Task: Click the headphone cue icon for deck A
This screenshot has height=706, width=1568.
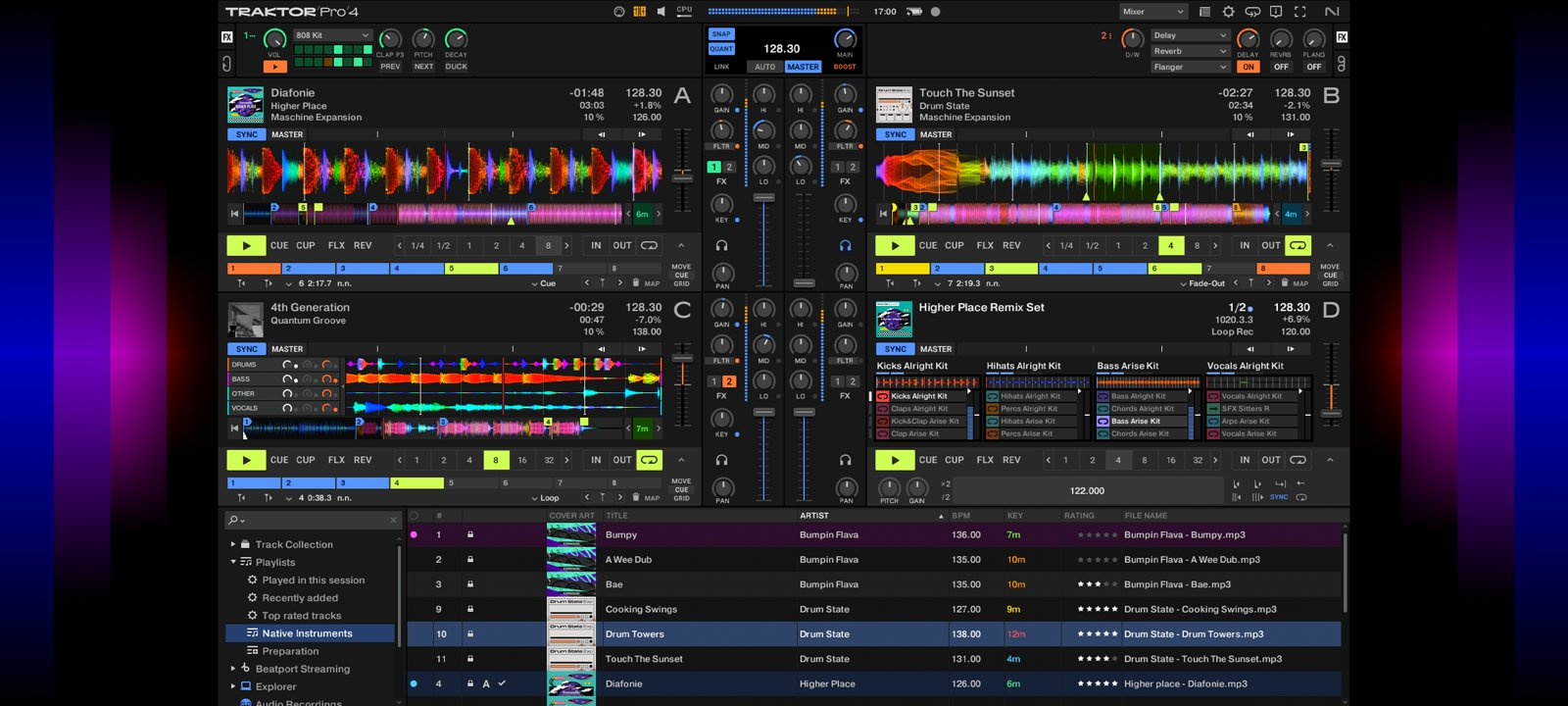Action: point(721,246)
